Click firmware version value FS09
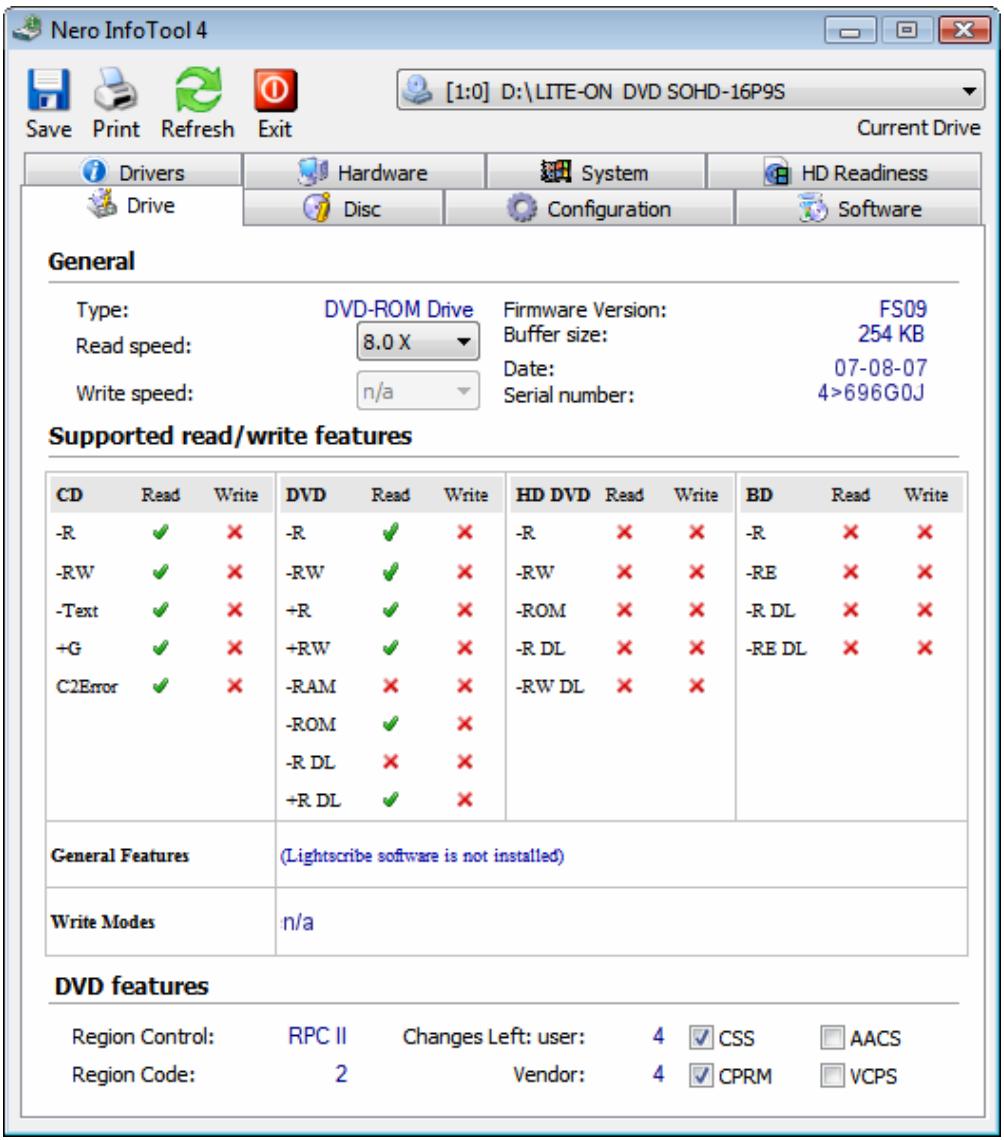This screenshot has width=1004, height=1140. 903,308
